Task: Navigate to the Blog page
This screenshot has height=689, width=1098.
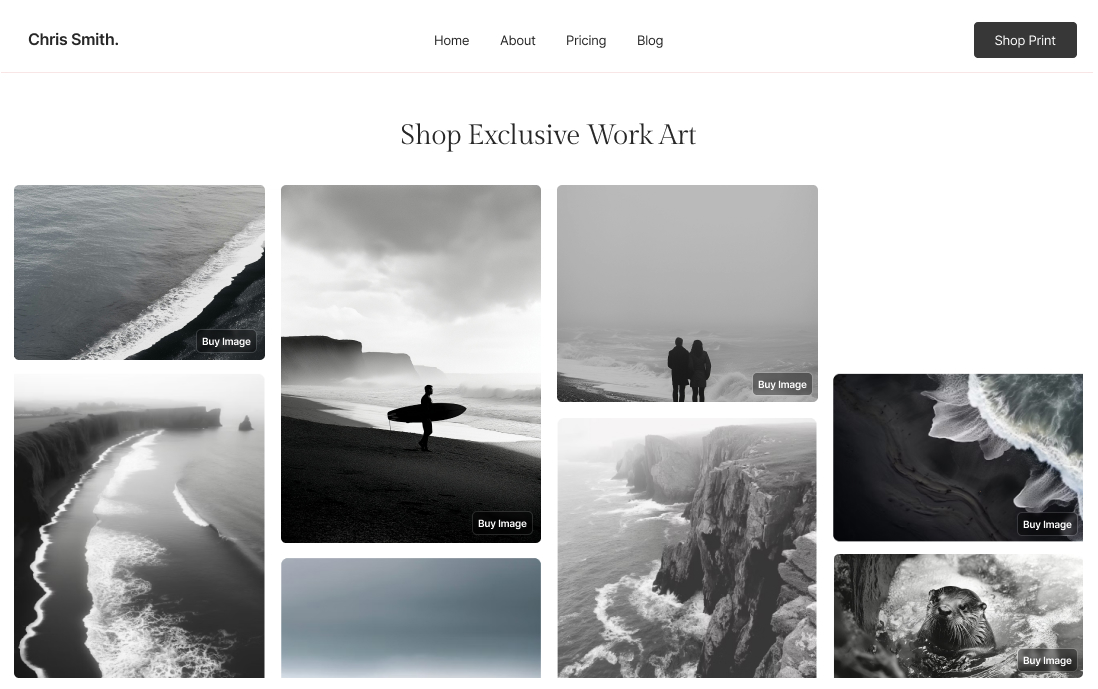Action: click(649, 41)
